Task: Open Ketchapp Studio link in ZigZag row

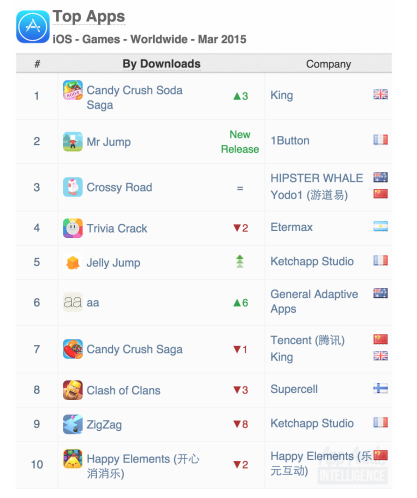Action: tap(312, 423)
